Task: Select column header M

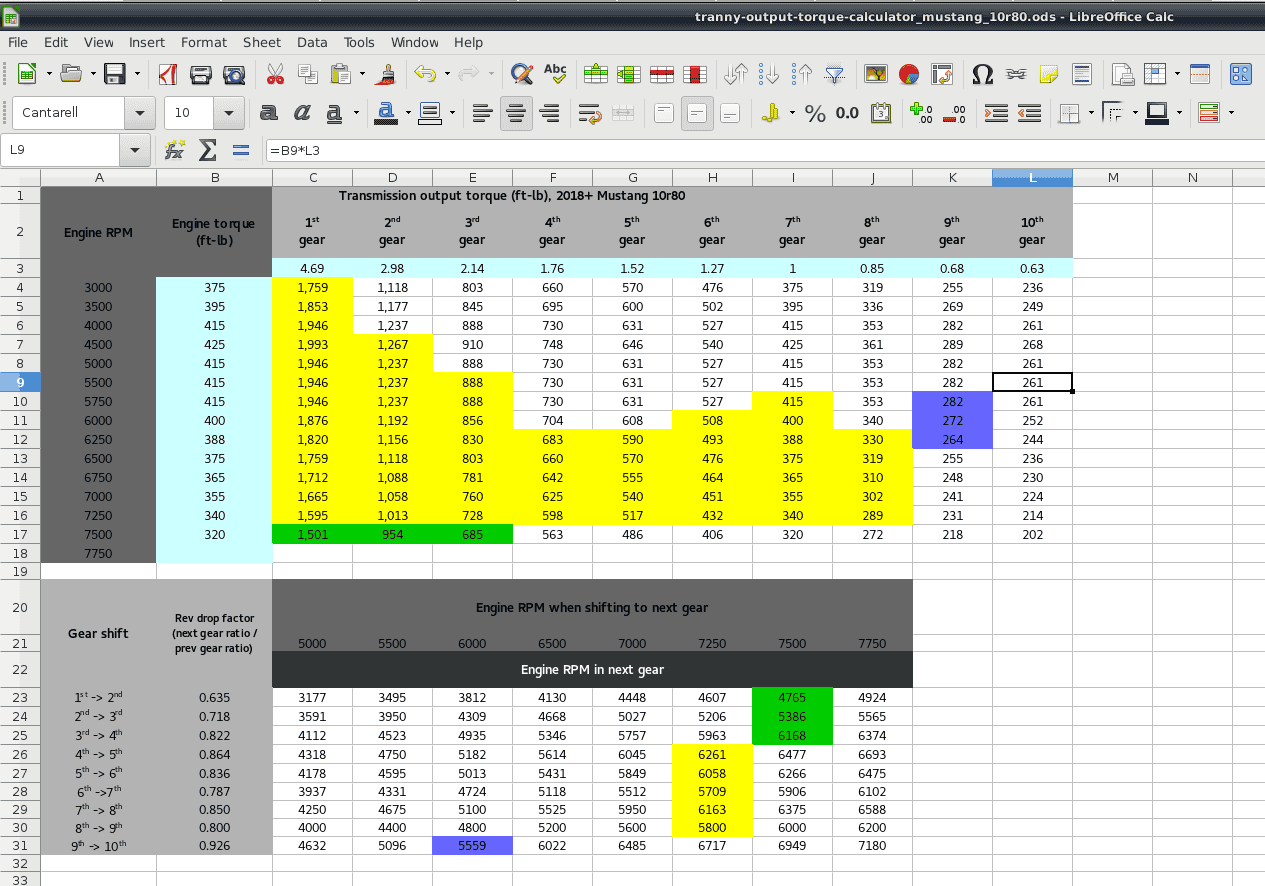Action: click(1112, 178)
